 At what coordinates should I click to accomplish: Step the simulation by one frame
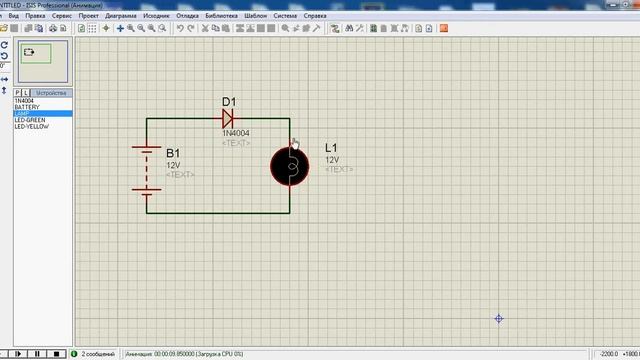click(18, 354)
